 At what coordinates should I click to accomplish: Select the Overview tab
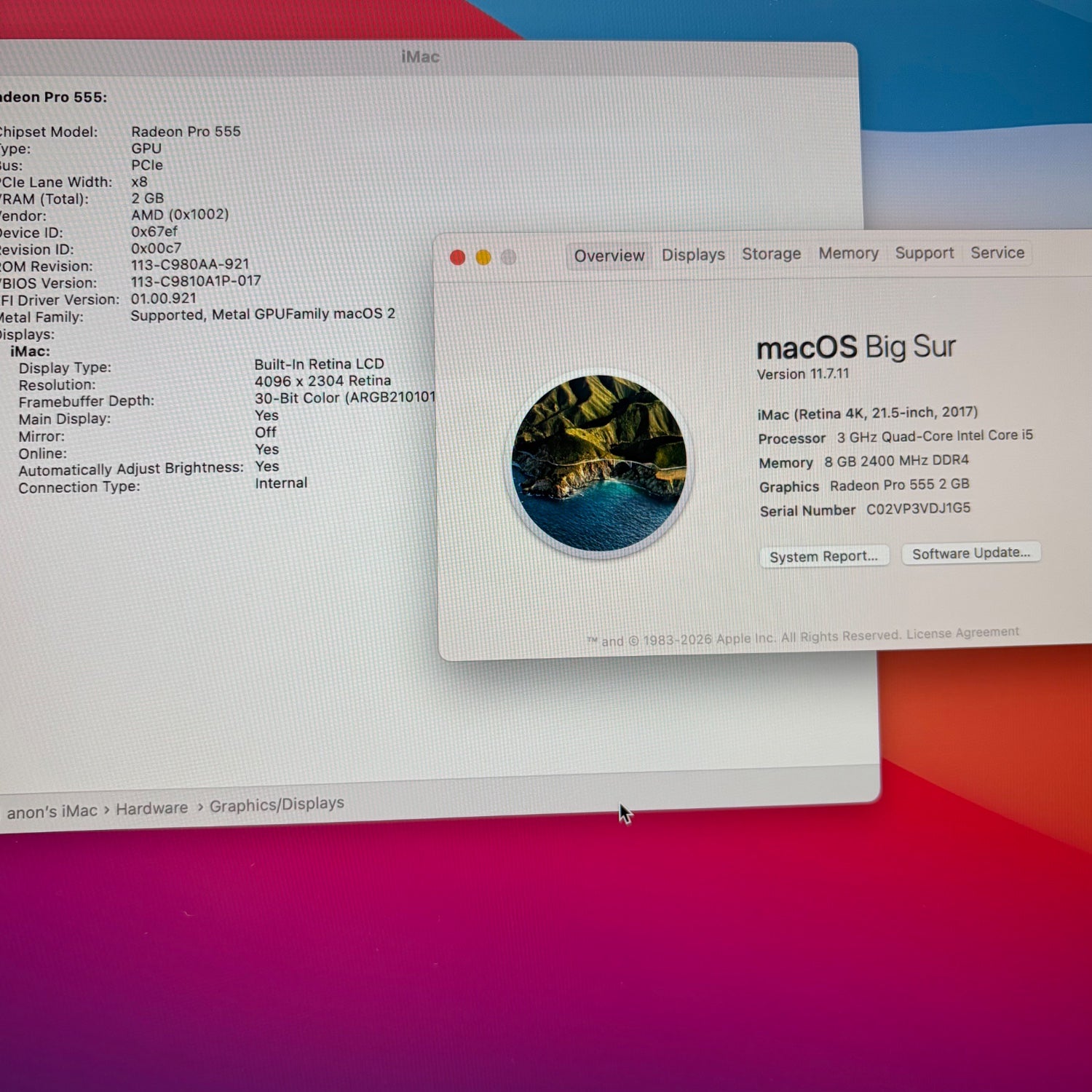coord(609,256)
